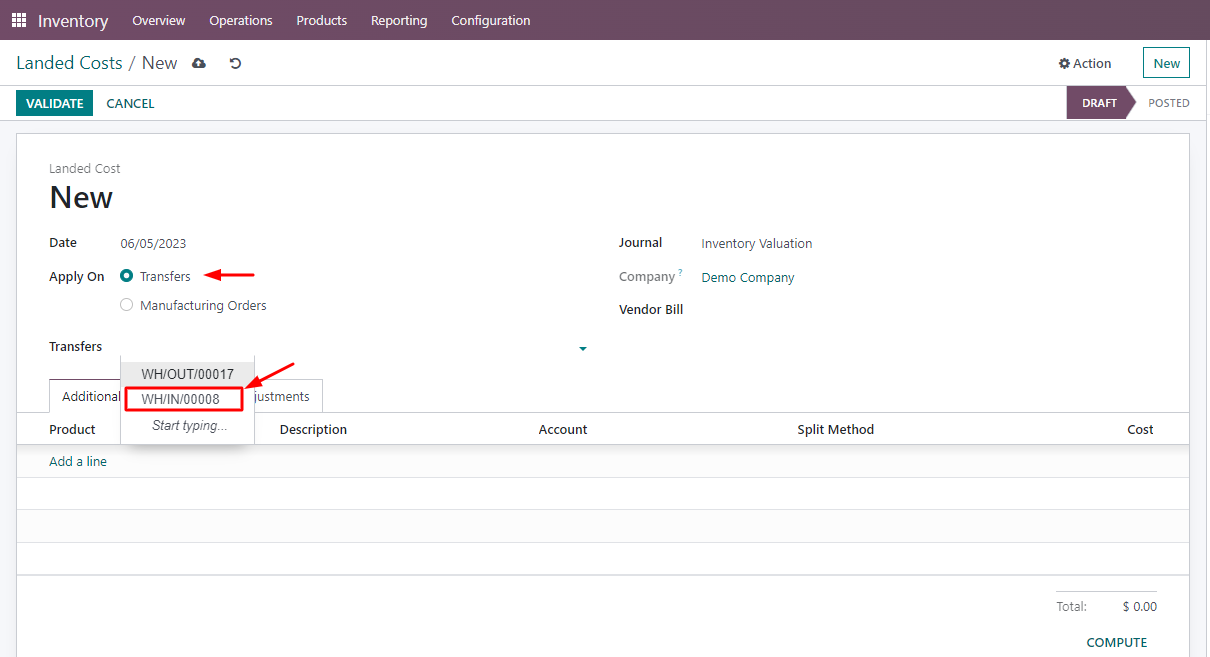
Task: Open the Reporting menu
Action: click(x=399, y=20)
